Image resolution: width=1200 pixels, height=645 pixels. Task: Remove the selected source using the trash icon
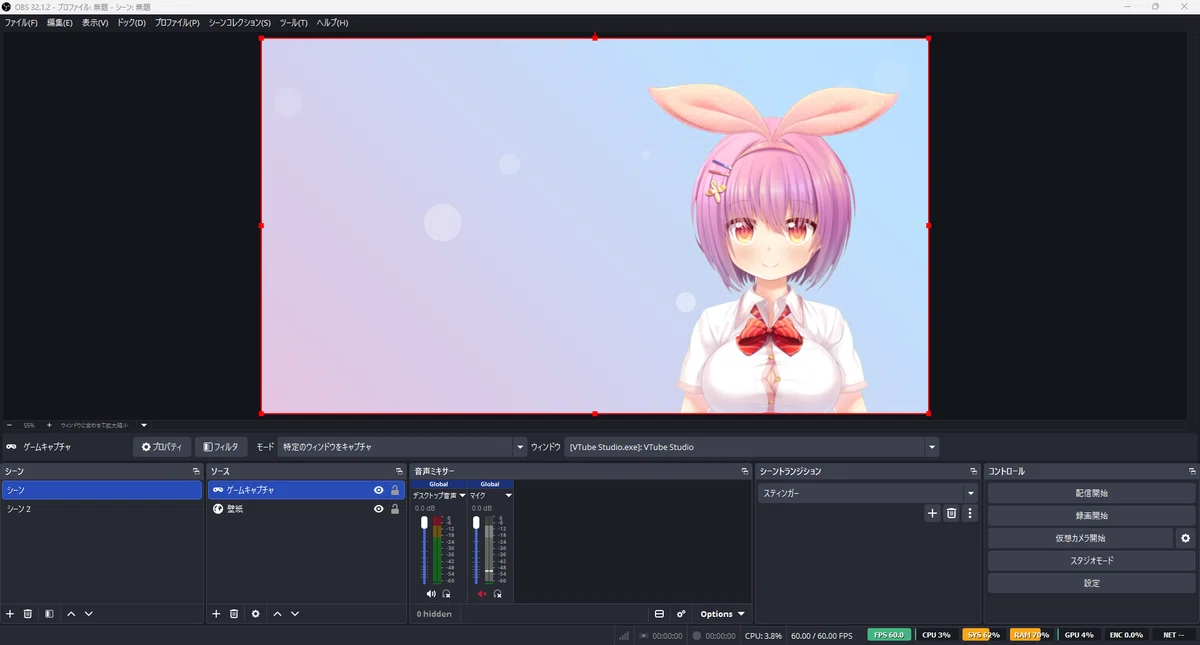[x=234, y=614]
